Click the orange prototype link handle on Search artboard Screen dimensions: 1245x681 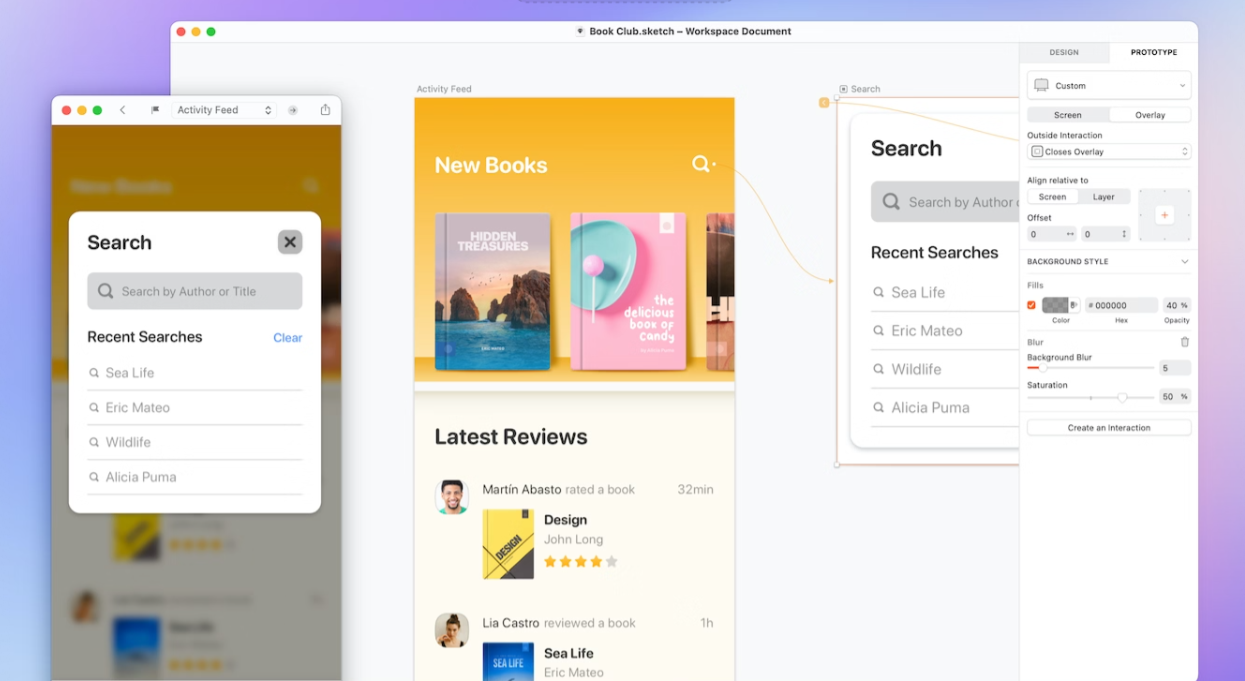pos(824,102)
